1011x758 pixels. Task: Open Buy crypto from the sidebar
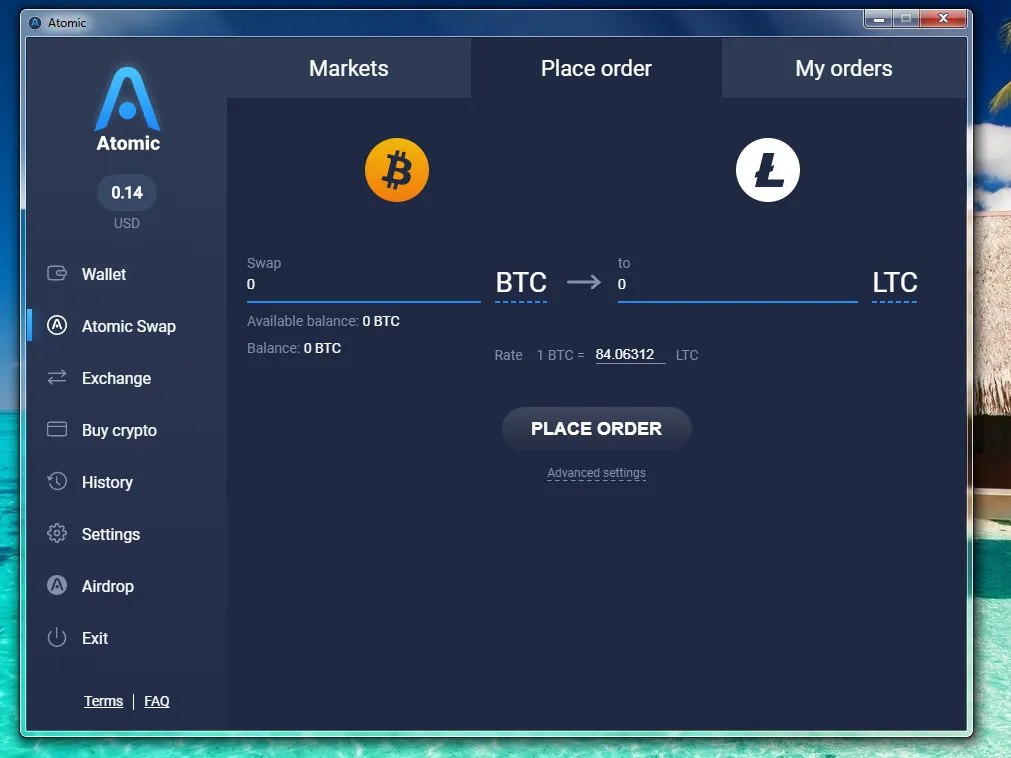(119, 431)
